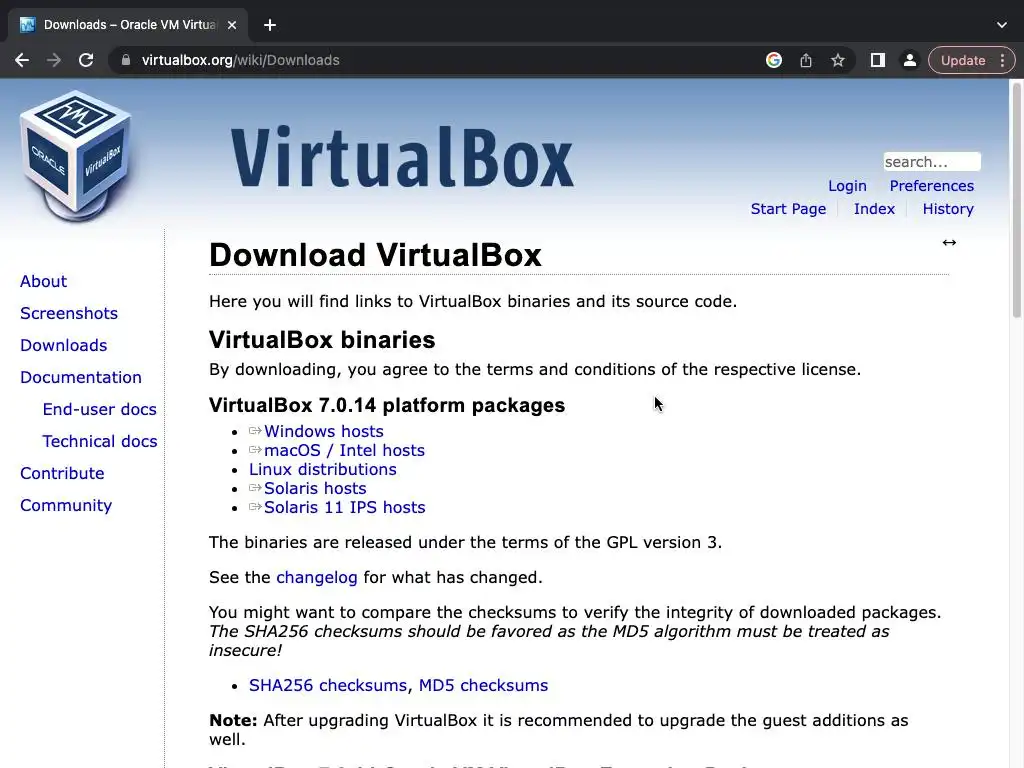Open the Preferences link
The image size is (1024, 768).
click(x=931, y=186)
